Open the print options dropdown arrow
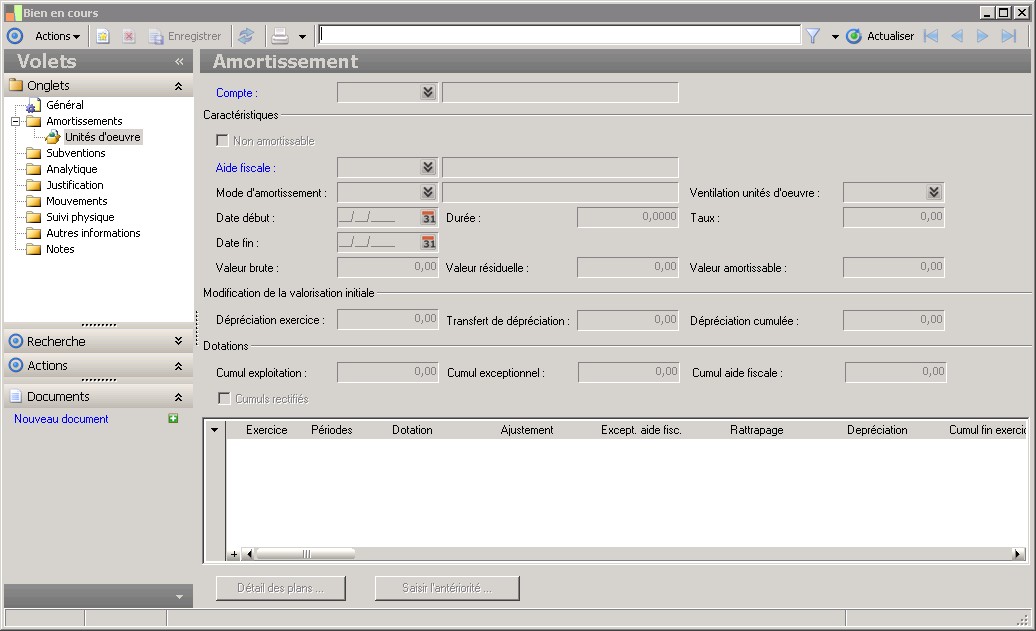 pyautogui.click(x=302, y=37)
